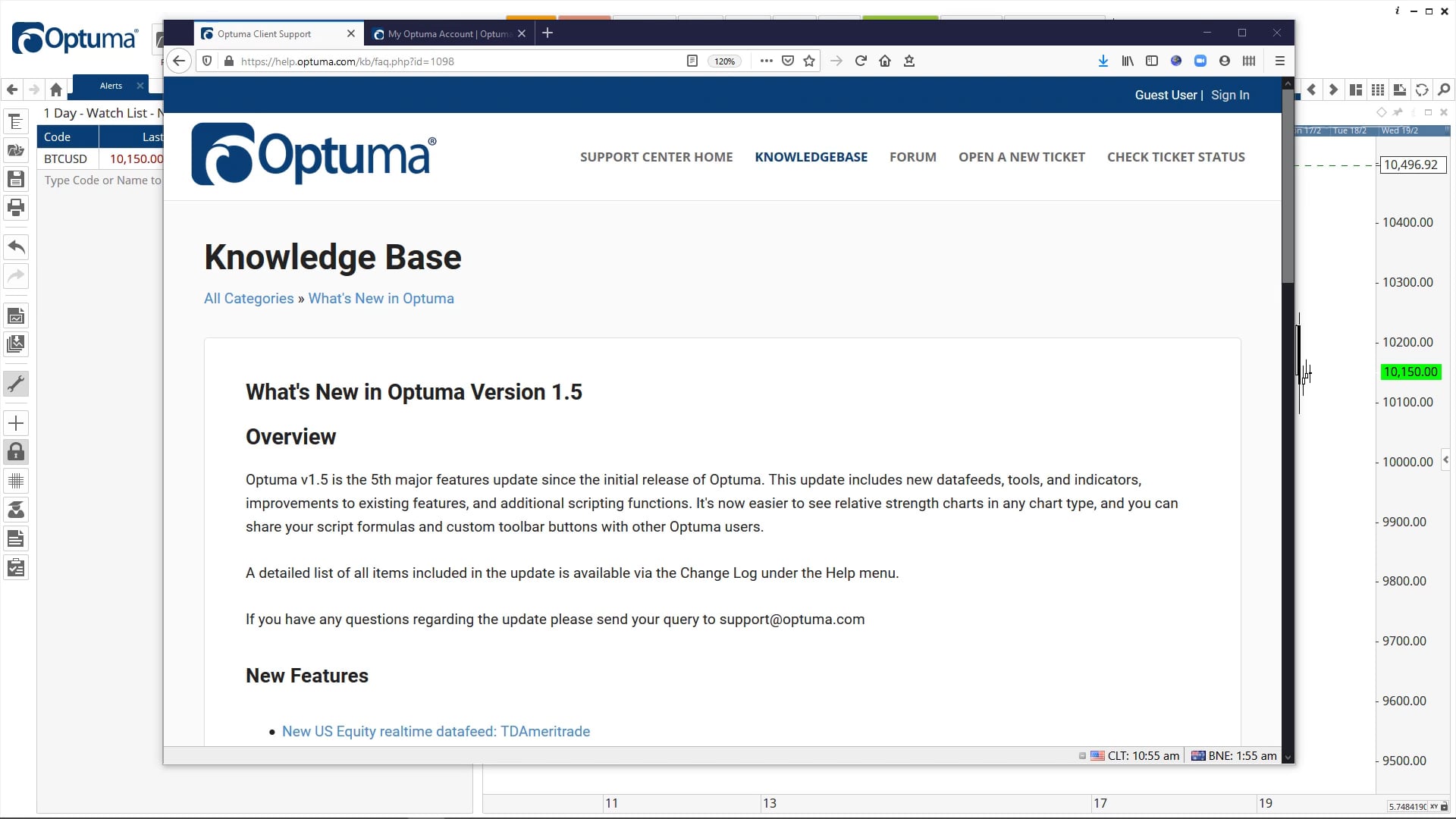Reload the page with the refresh button
The width and height of the screenshot is (1456, 819).
(x=861, y=61)
